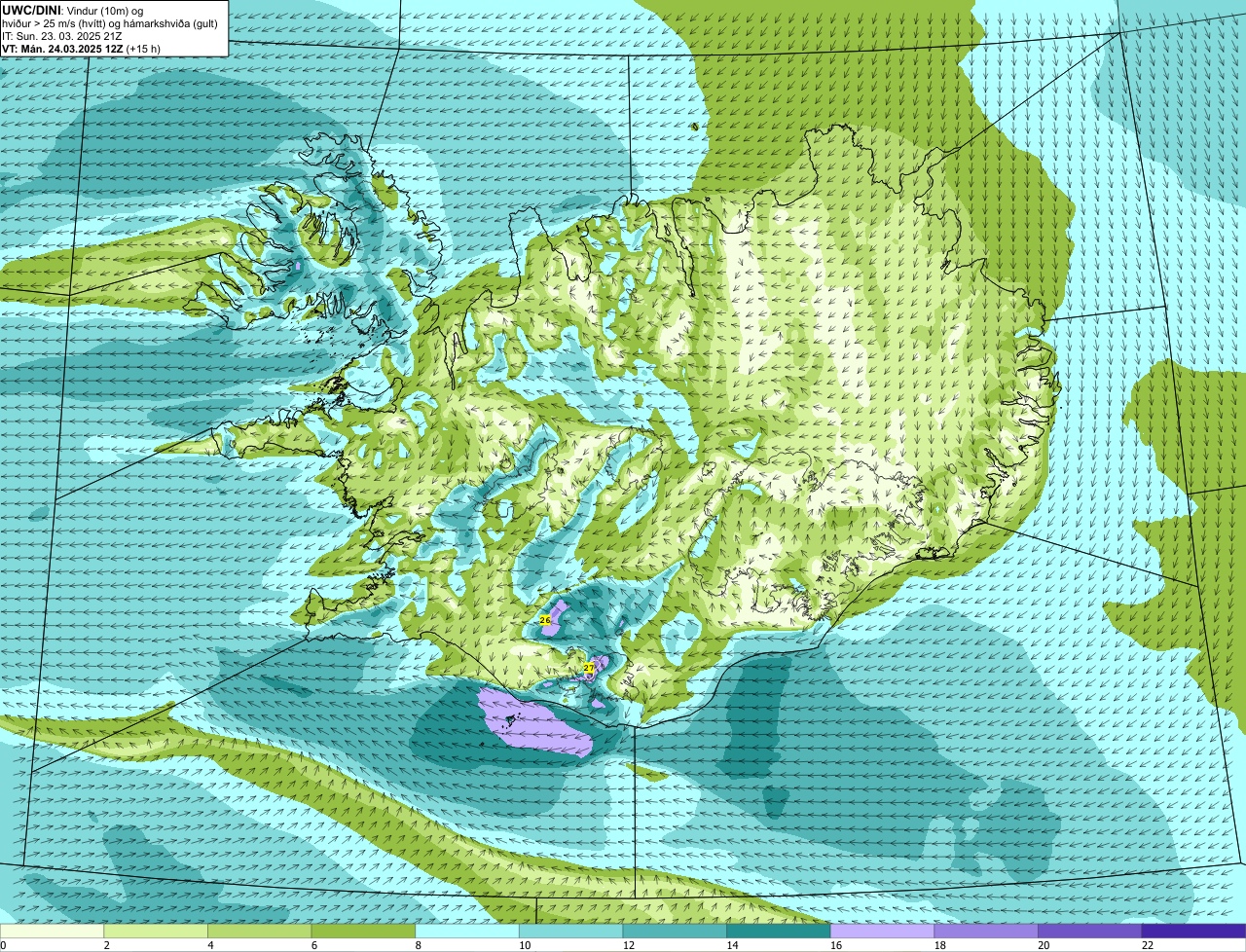
Task: Click the medium teal 12–14 m/s legend swatch
Action: (675, 931)
